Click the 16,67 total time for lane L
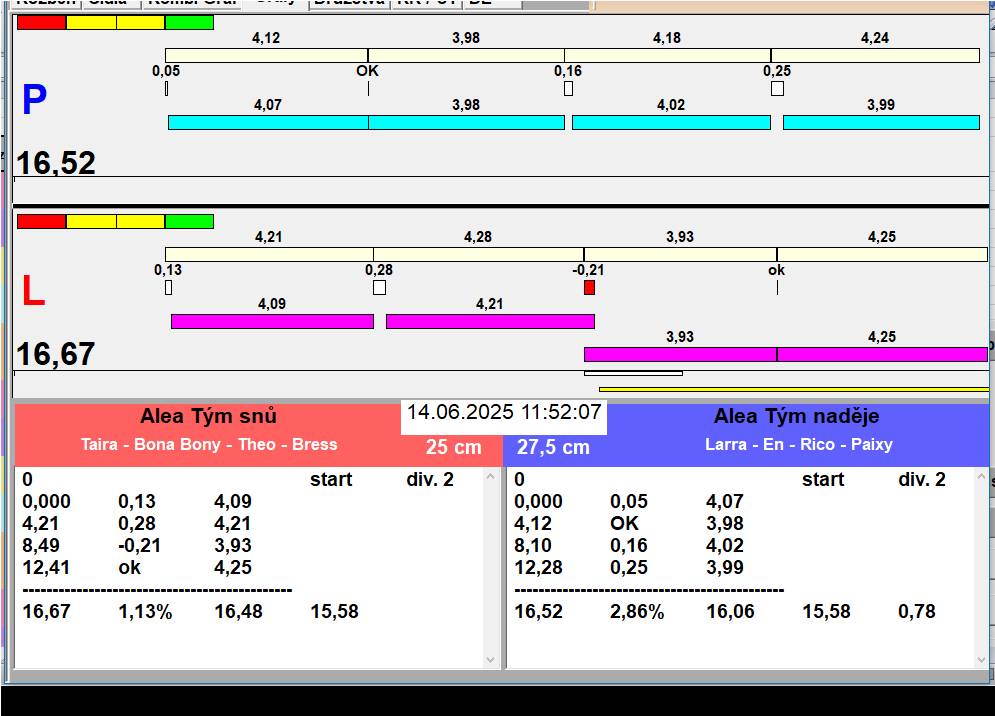Image resolution: width=995 pixels, height=716 pixels. (x=56, y=354)
